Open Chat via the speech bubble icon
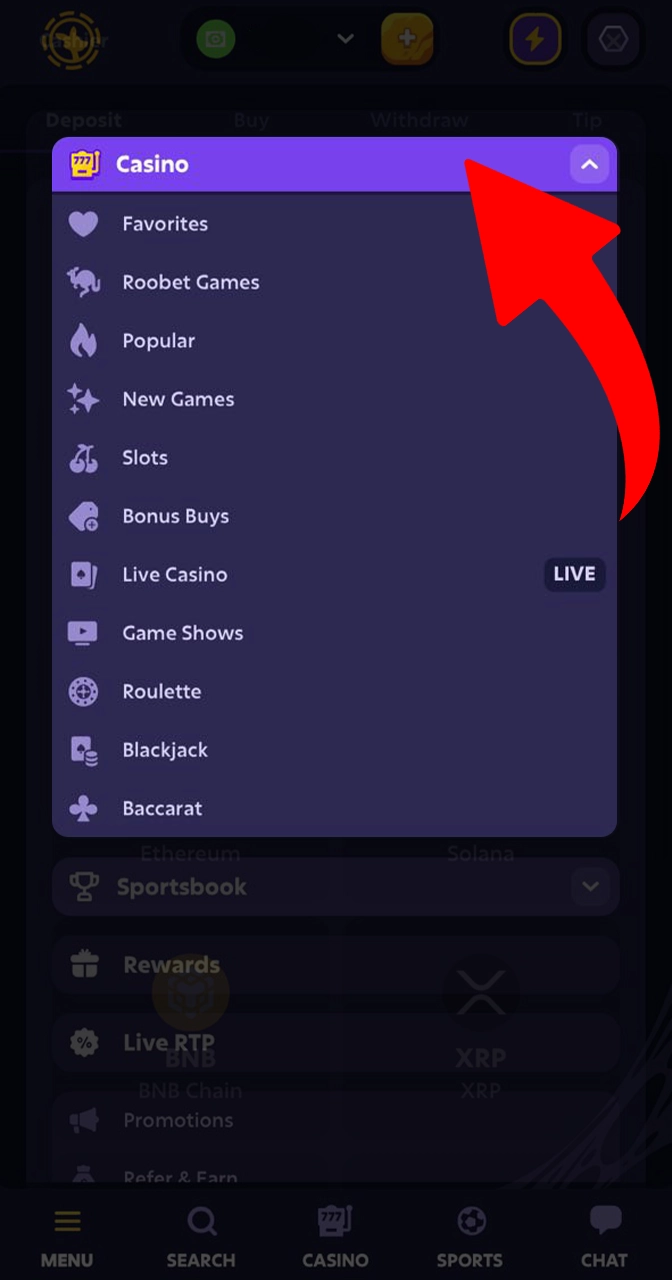The width and height of the screenshot is (672, 1280). click(604, 1220)
